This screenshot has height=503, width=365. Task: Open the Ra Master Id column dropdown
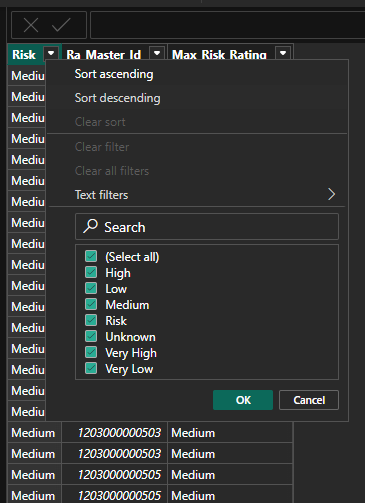tap(157, 53)
